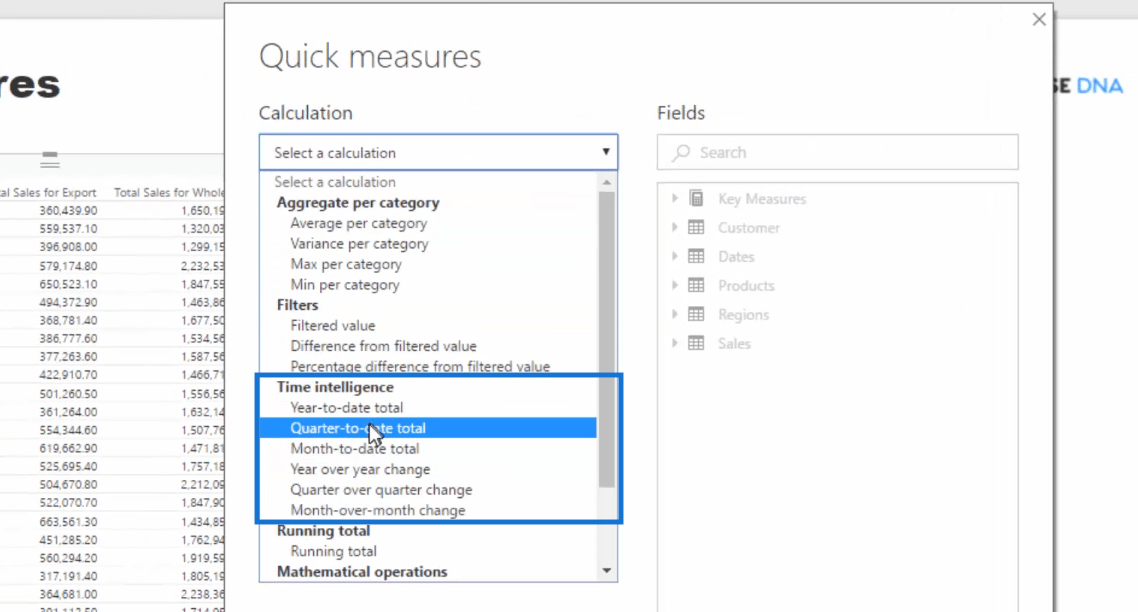Click the calculation list scrollbar thumb
Screen dimensions: 1138x612
[607, 340]
